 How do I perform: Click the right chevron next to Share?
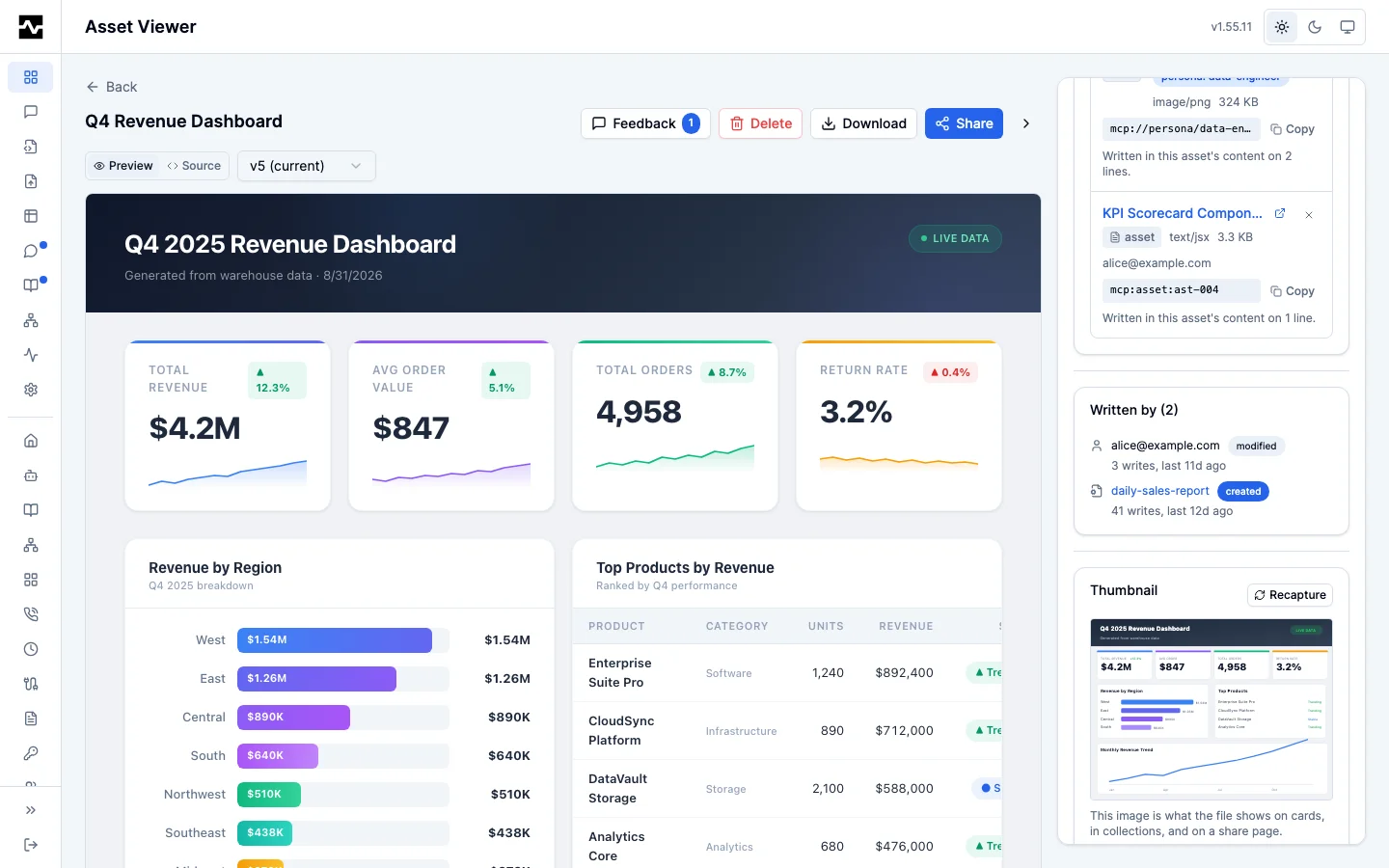1026,123
